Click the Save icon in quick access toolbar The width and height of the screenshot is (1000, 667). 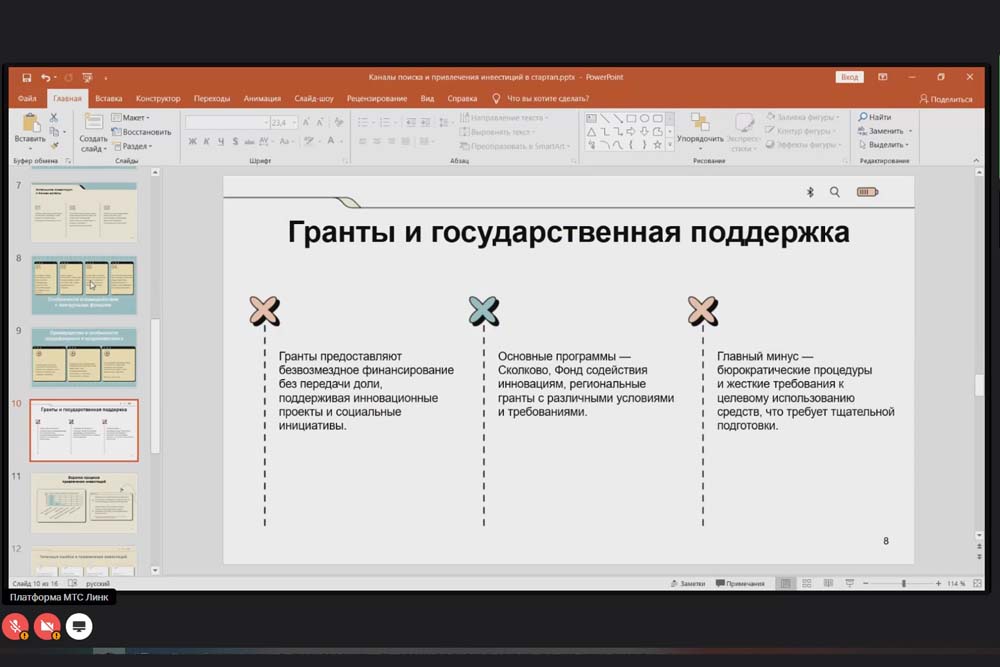point(26,77)
